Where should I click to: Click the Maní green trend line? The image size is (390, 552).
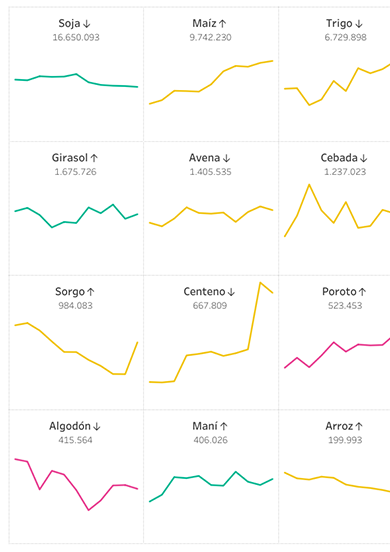tap(211, 487)
